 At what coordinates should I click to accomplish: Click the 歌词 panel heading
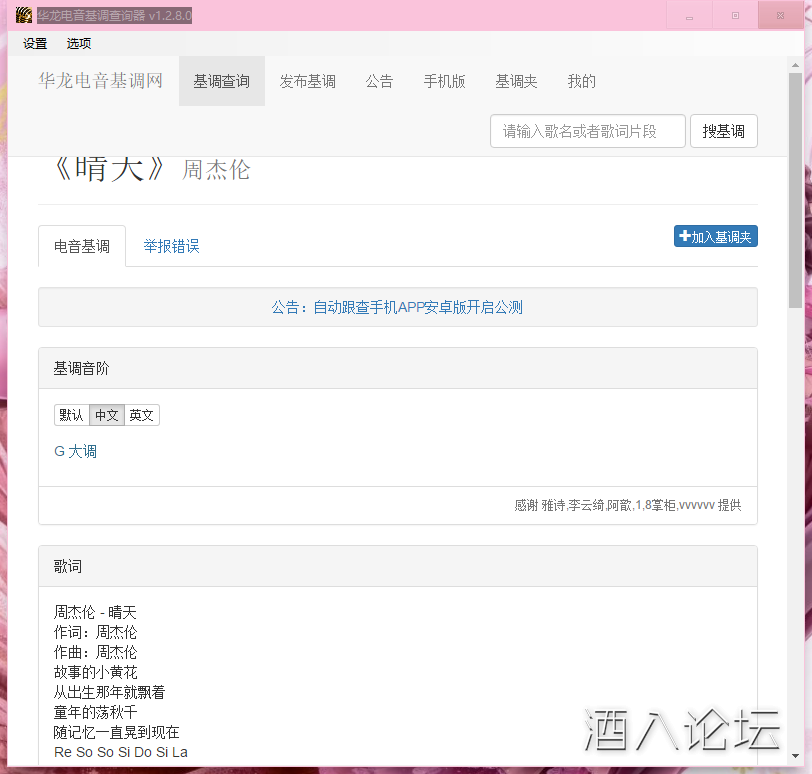click(x=67, y=566)
